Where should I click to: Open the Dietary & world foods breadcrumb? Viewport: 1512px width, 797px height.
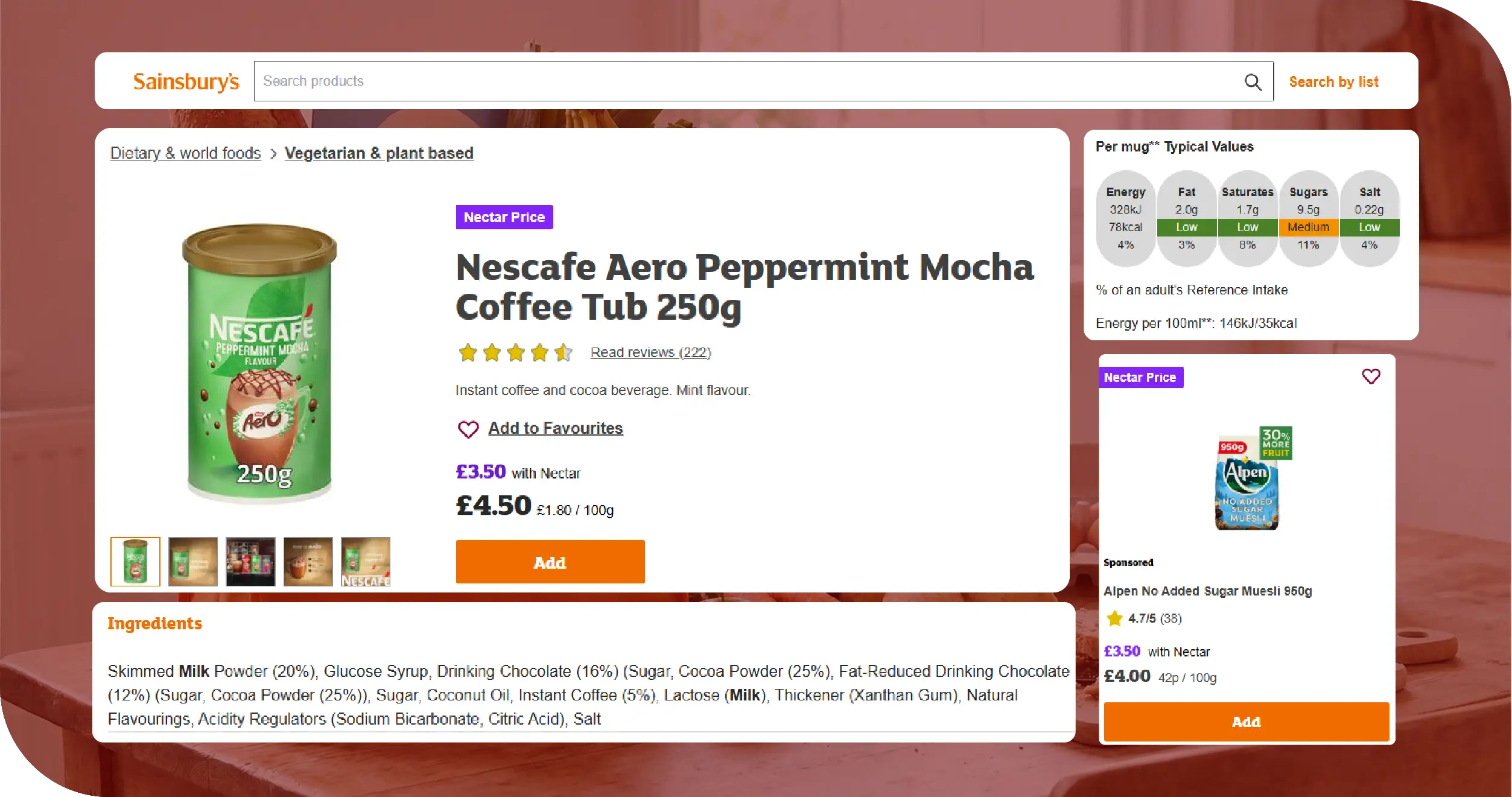[x=185, y=153]
